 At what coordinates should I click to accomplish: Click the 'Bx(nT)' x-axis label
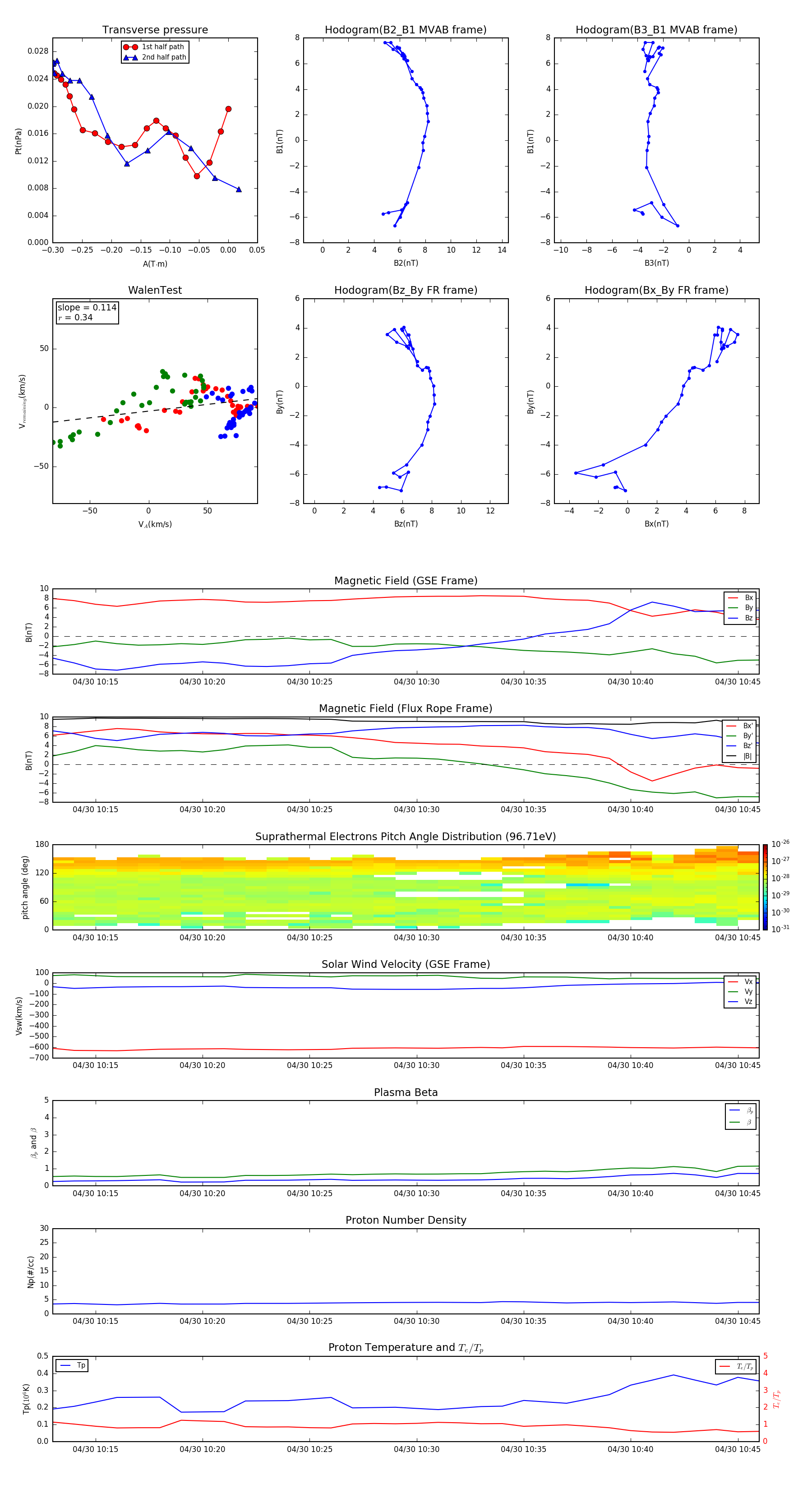tap(656, 524)
